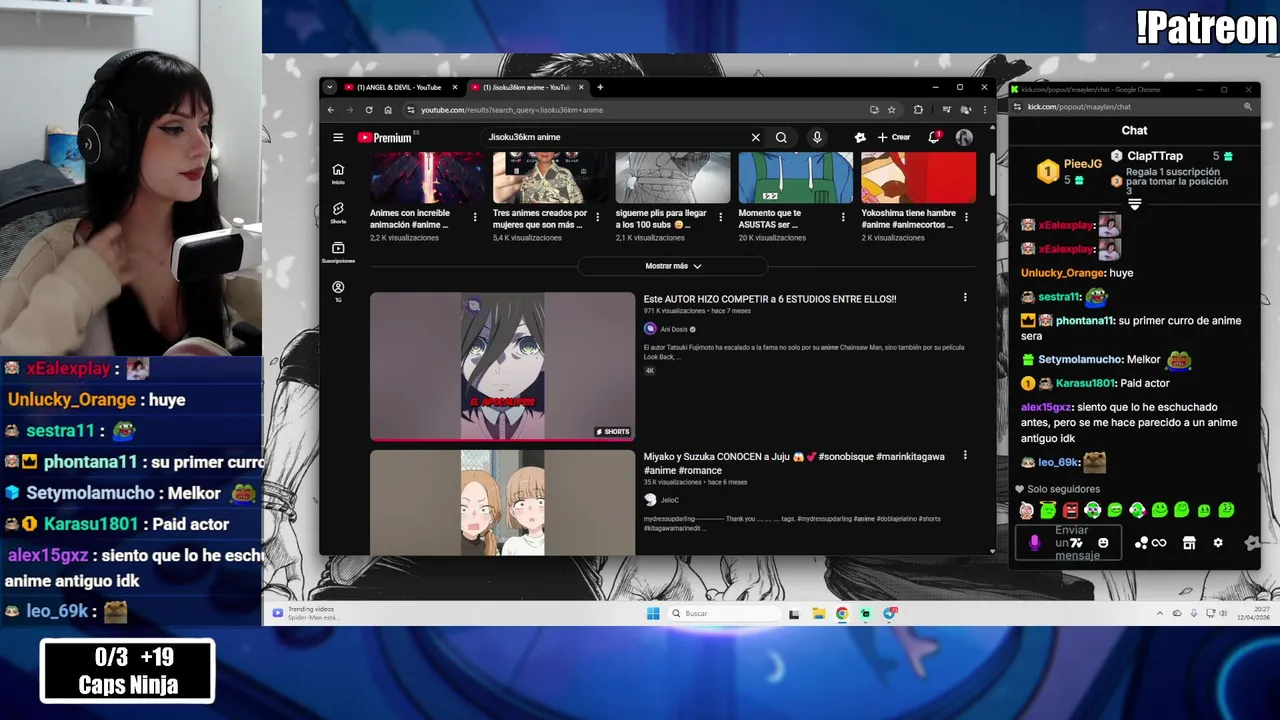Open Chrome extensions puzzle icon

pos(918,110)
